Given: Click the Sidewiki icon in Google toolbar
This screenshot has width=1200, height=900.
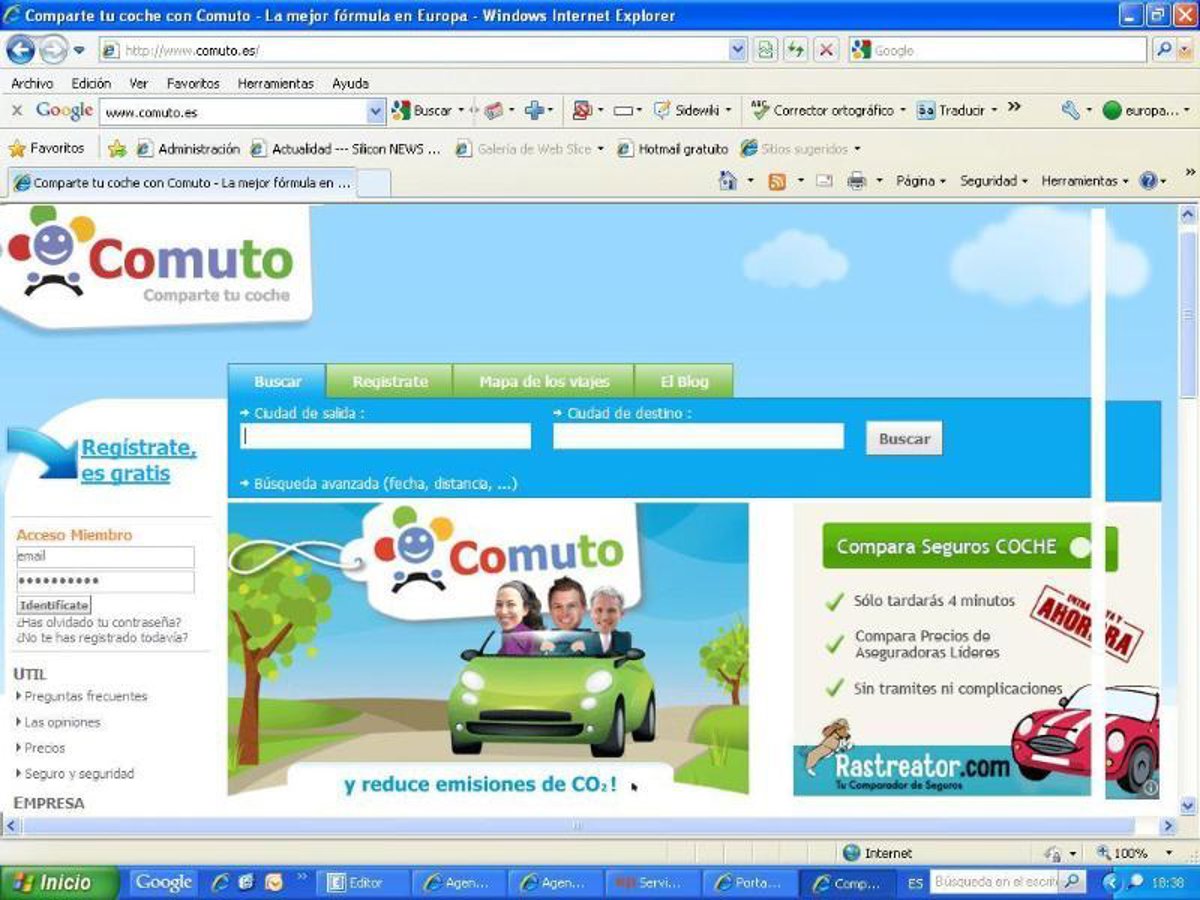Looking at the screenshot, I should pyautogui.click(x=662, y=110).
